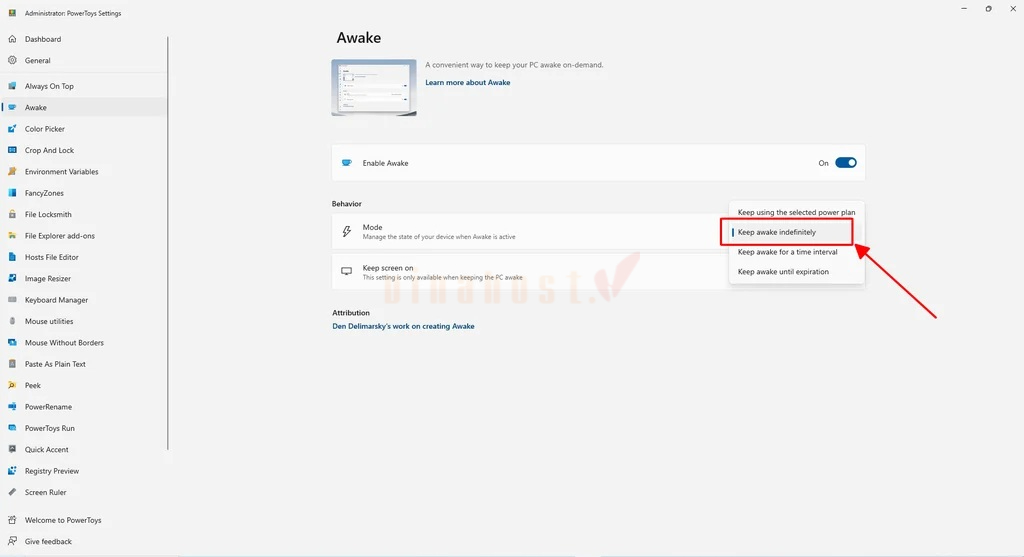Click the Quick Accent icon
This screenshot has width=1024, height=557.
[x=12, y=449]
